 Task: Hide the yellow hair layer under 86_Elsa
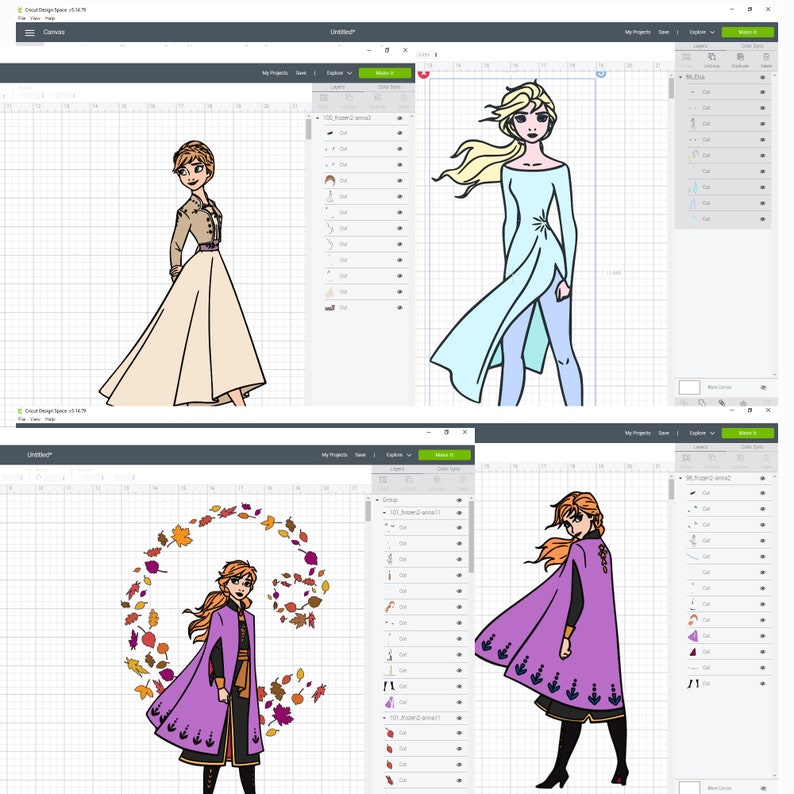coord(762,155)
